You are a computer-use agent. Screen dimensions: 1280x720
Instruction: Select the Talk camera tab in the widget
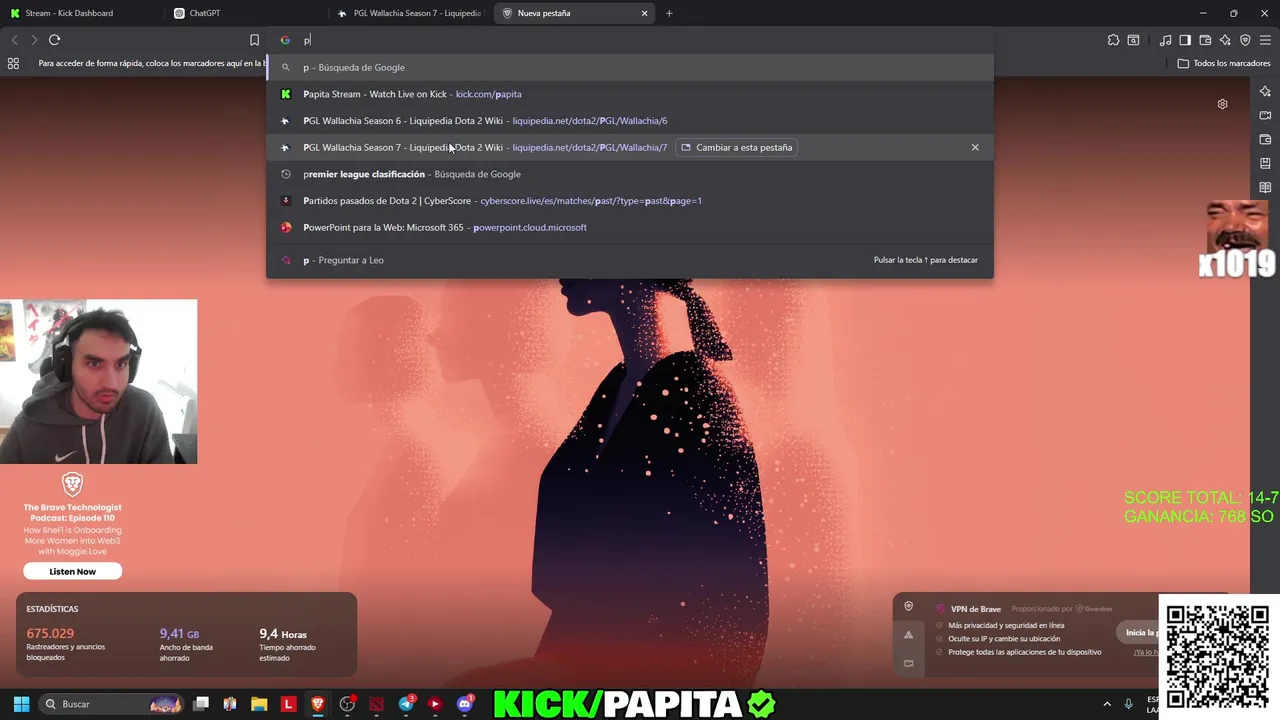click(908, 663)
